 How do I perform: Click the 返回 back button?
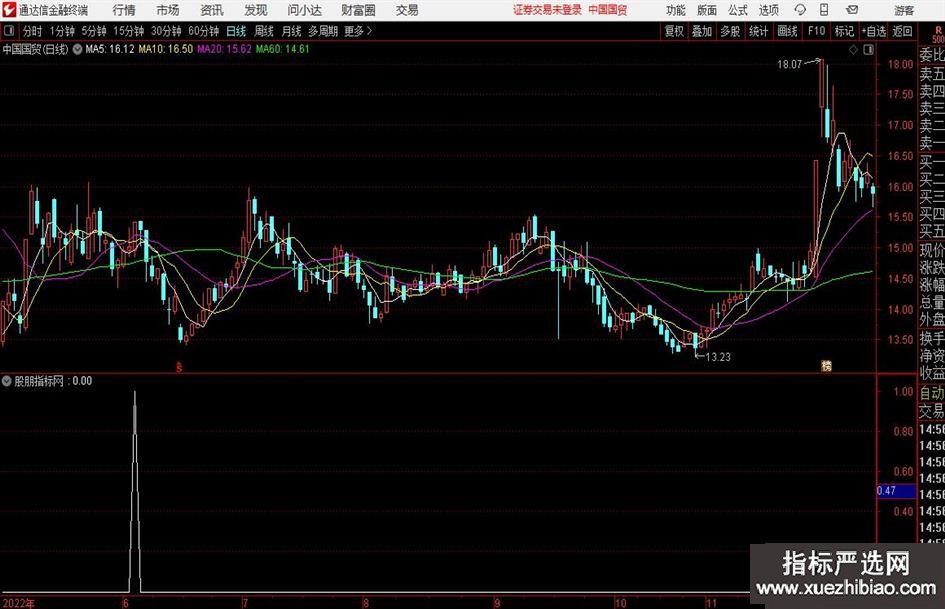tap(902, 31)
